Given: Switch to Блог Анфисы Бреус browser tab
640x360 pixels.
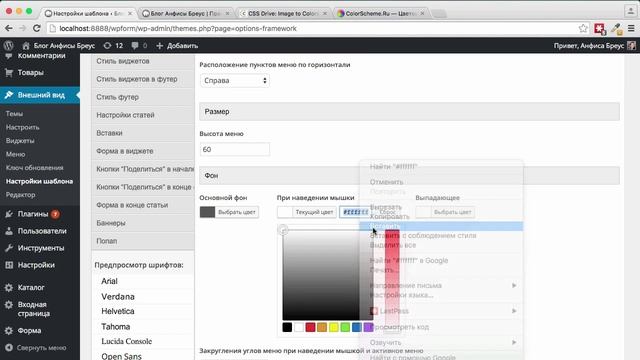Looking at the screenshot, I should pyautogui.click(x=186, y=13).
